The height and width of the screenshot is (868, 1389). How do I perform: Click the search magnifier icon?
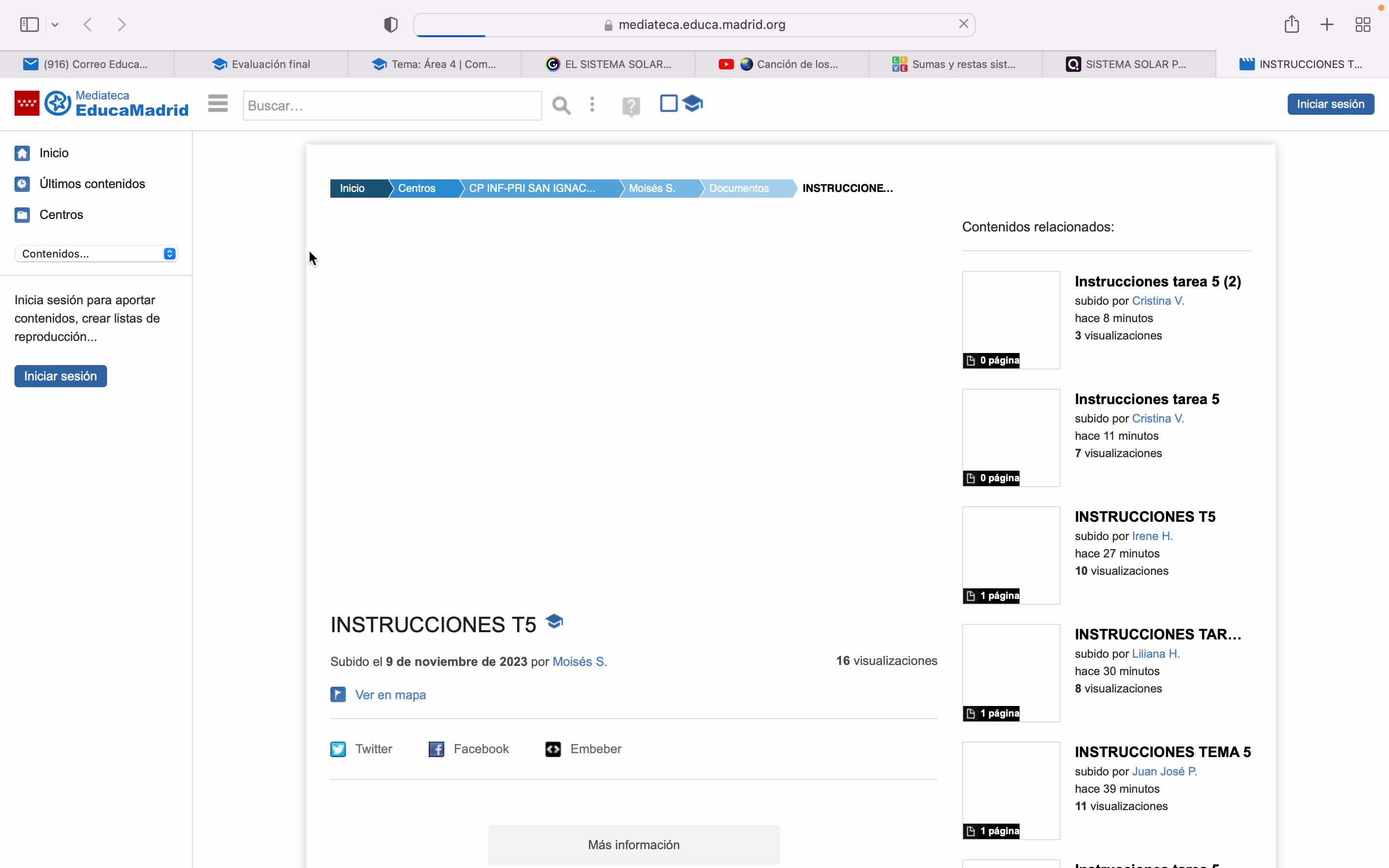click(561, 106)
